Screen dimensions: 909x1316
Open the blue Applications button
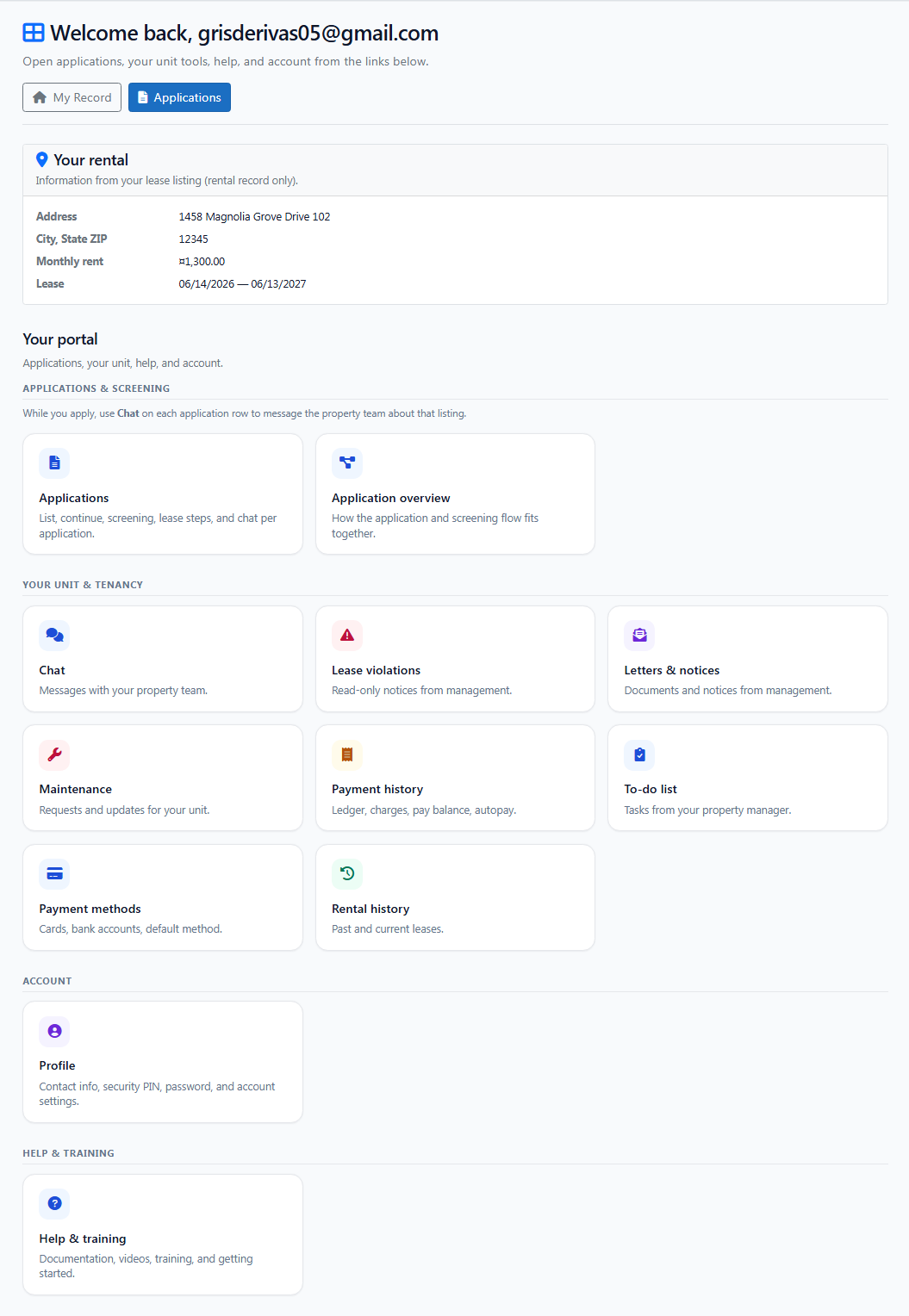[x=179, y=97]
